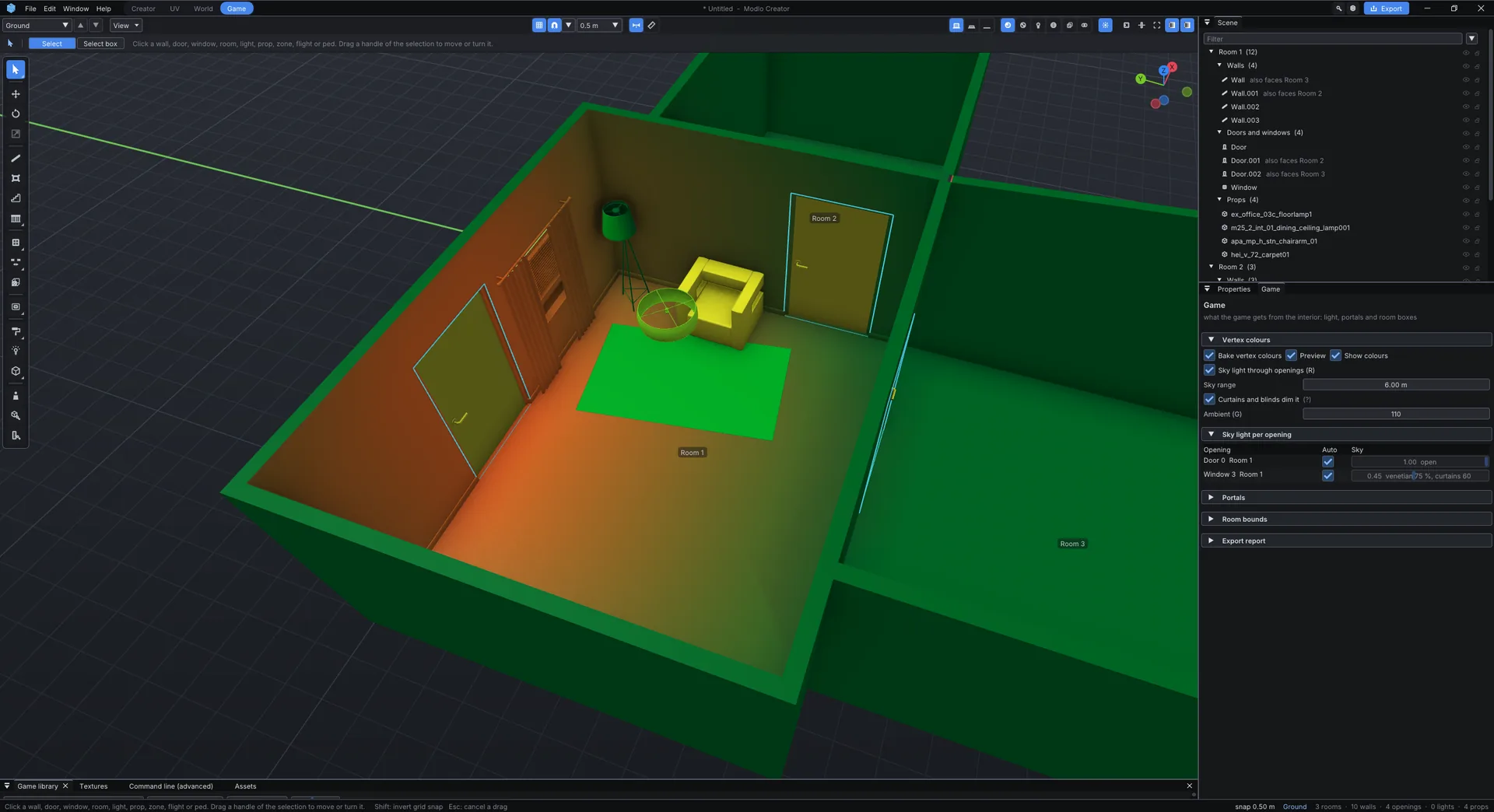1494x812 pixels.
Task: Choose the wall drawing line tool
Action: point(16,159)
